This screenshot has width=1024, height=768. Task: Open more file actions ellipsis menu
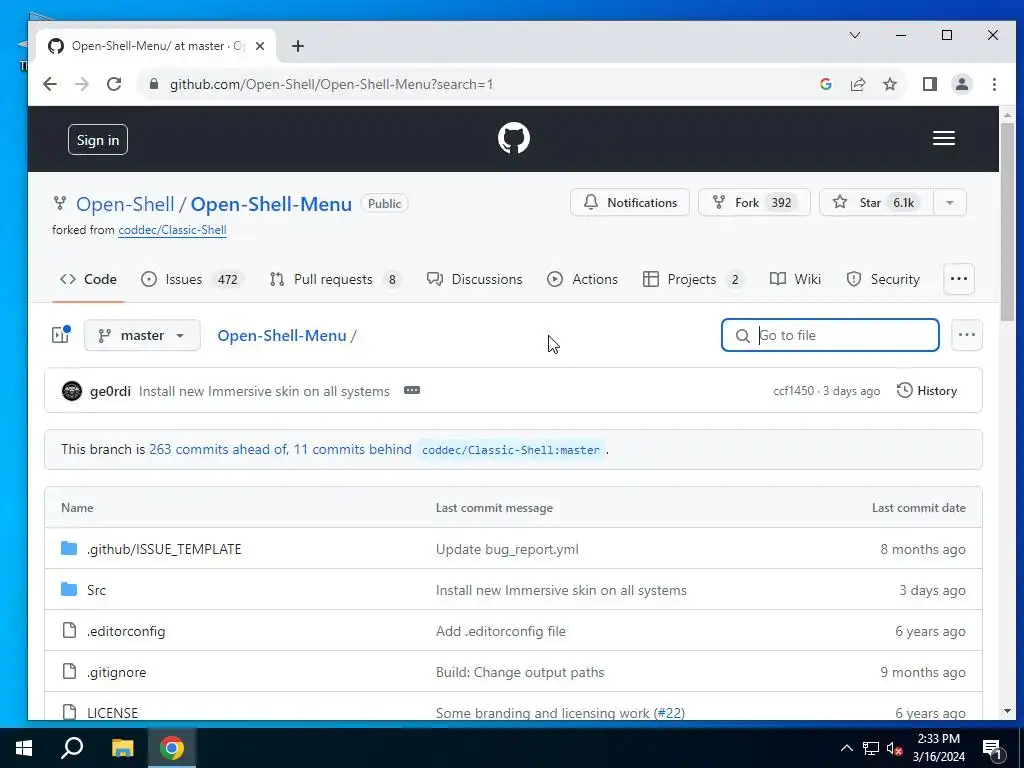click(967, 335)
